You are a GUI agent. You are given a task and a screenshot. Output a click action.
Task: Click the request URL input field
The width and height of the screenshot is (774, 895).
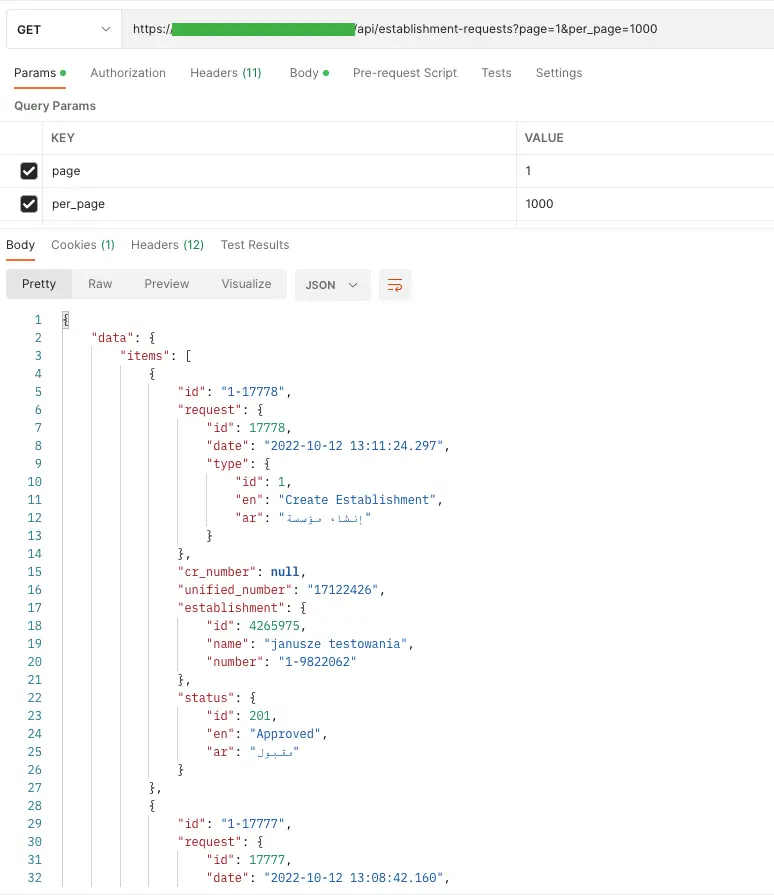pyautogui.click(x=450, y=29)
